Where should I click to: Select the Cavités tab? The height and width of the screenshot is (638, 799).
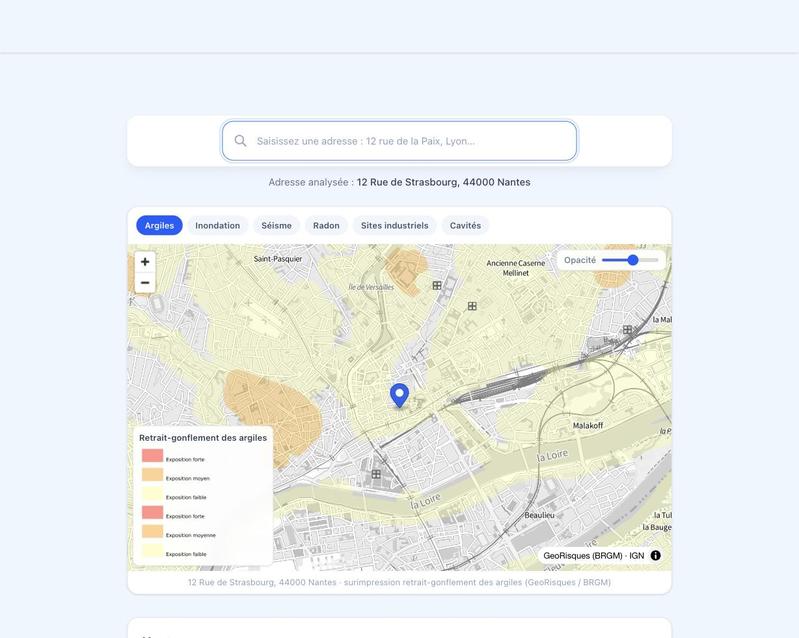coord(465,225)
